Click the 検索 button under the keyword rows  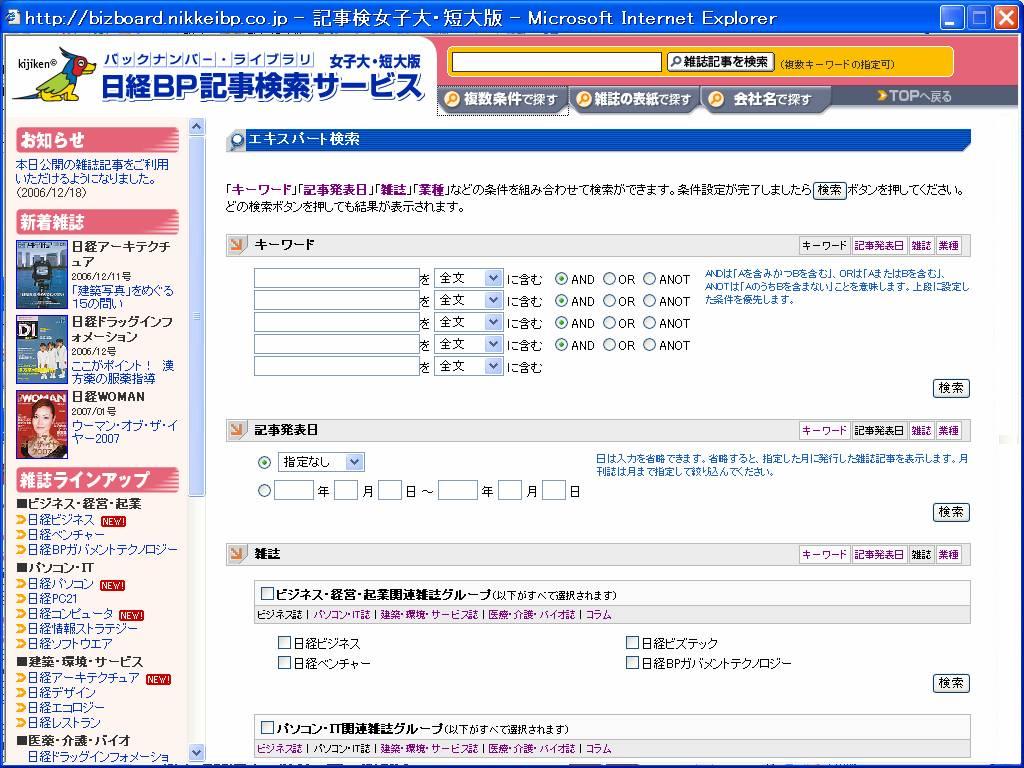tap(951, 388)
